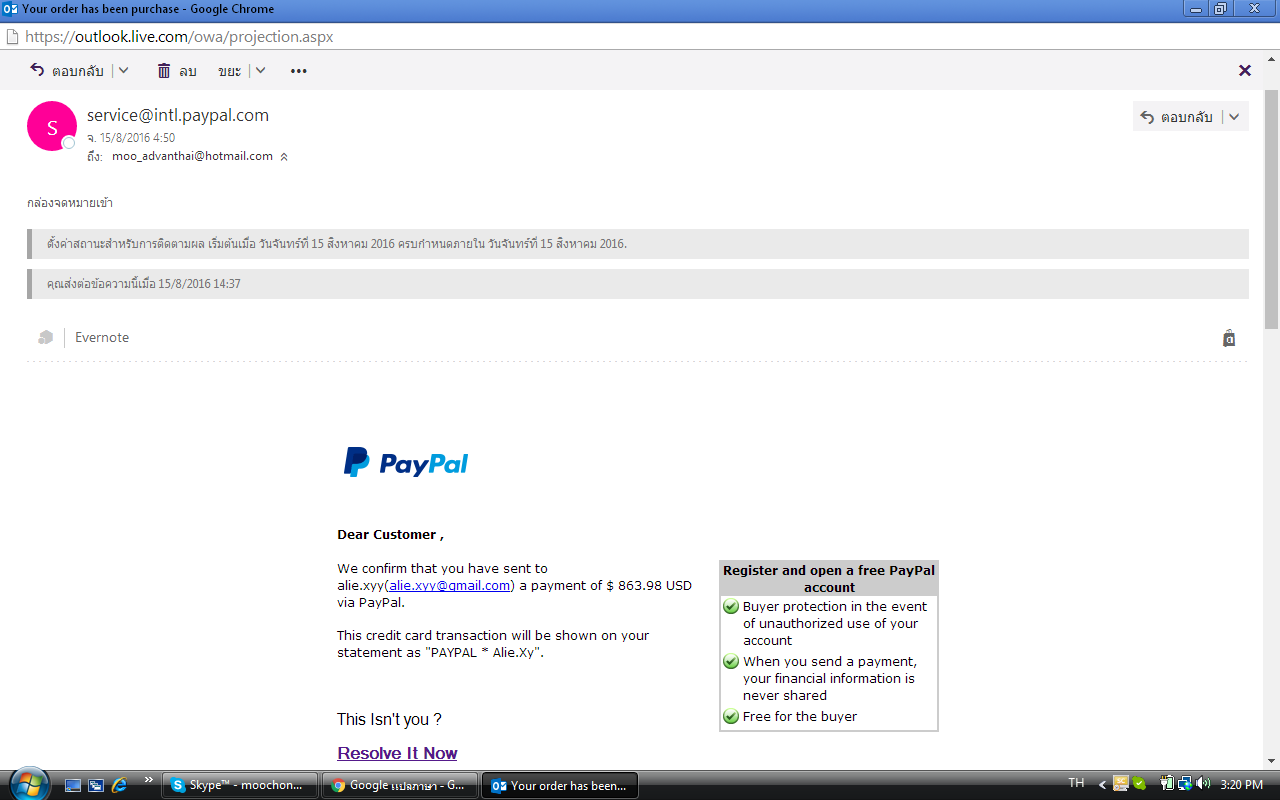Show hidden tray icons with the arrow
The image size is (1280, 800).
[x=1103, y=785]
